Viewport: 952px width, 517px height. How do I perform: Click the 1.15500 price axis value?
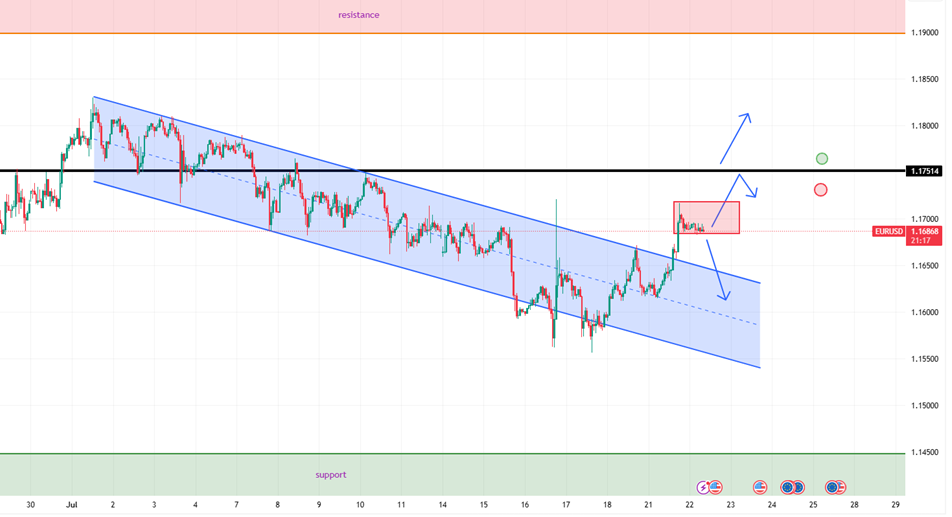click(925, 359)
